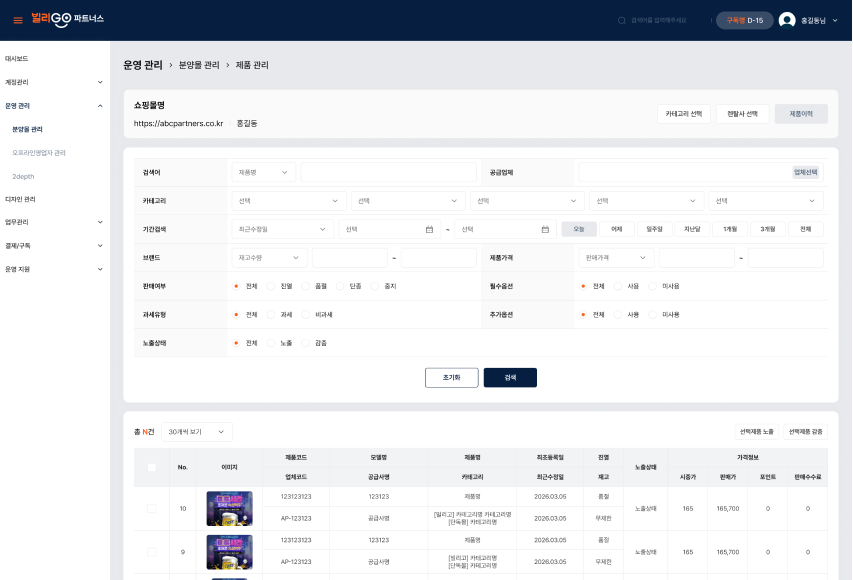Select 미사용 in the 필수옵션 row
This screenshot has width=853, height=580.
pyautogui.click(x=653, y=286)
